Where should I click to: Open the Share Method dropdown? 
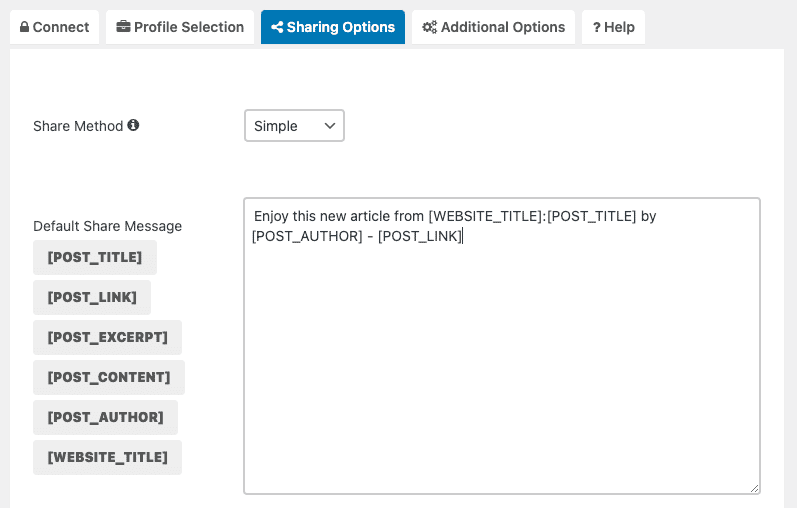point(294,126)
